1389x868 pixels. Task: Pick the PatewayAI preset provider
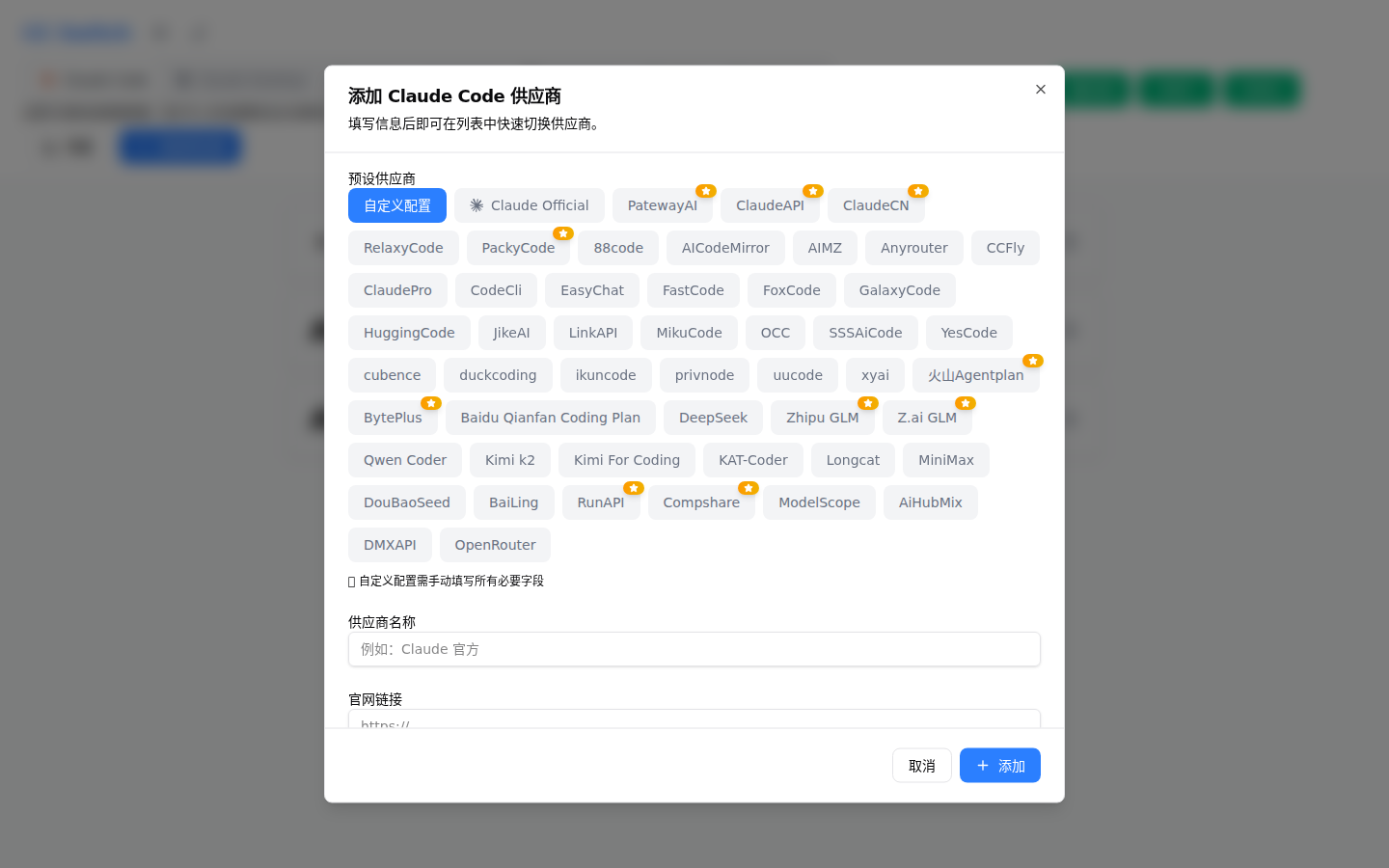pos(663,205)
